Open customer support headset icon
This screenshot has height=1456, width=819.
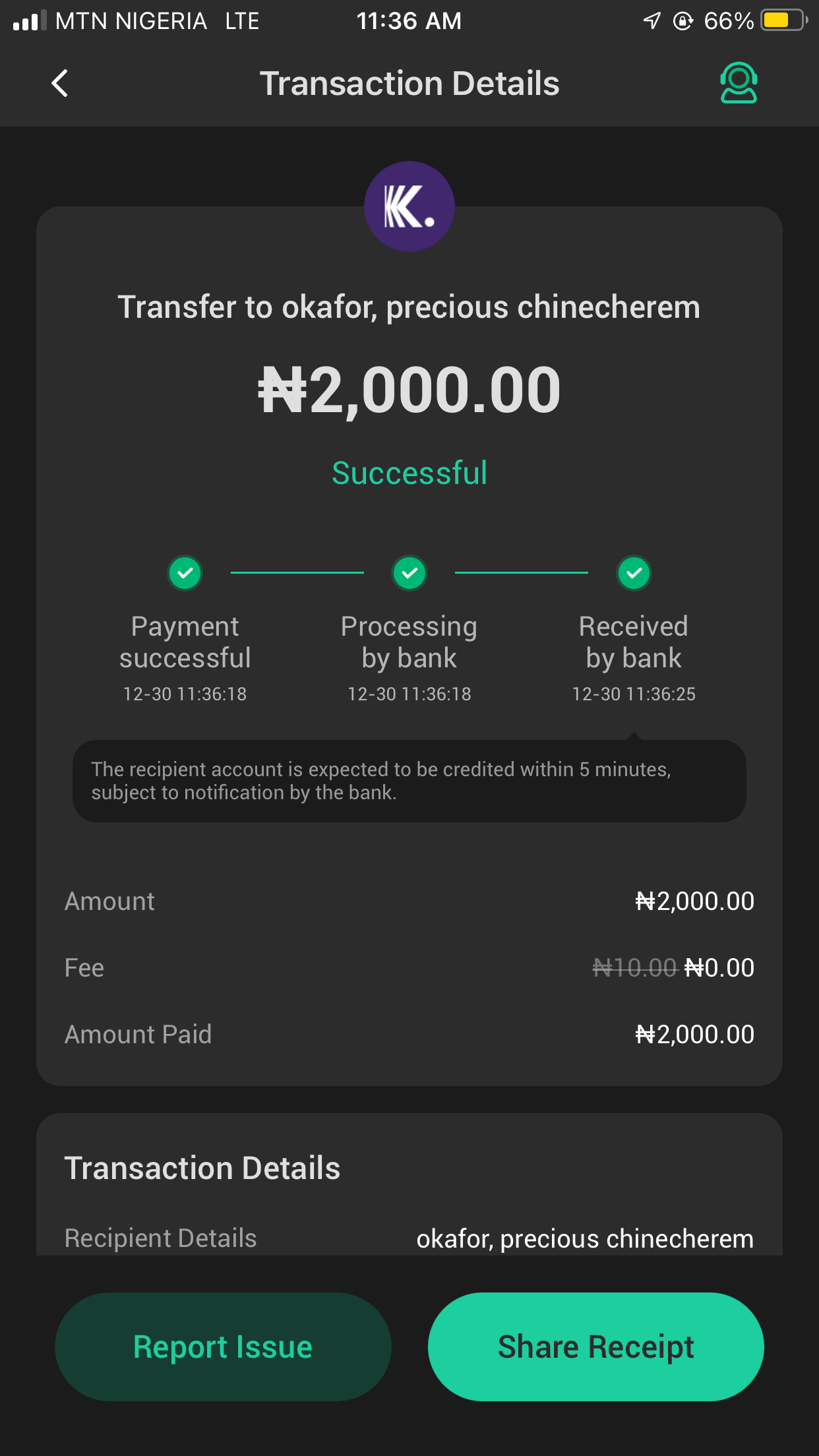[739, 83]
